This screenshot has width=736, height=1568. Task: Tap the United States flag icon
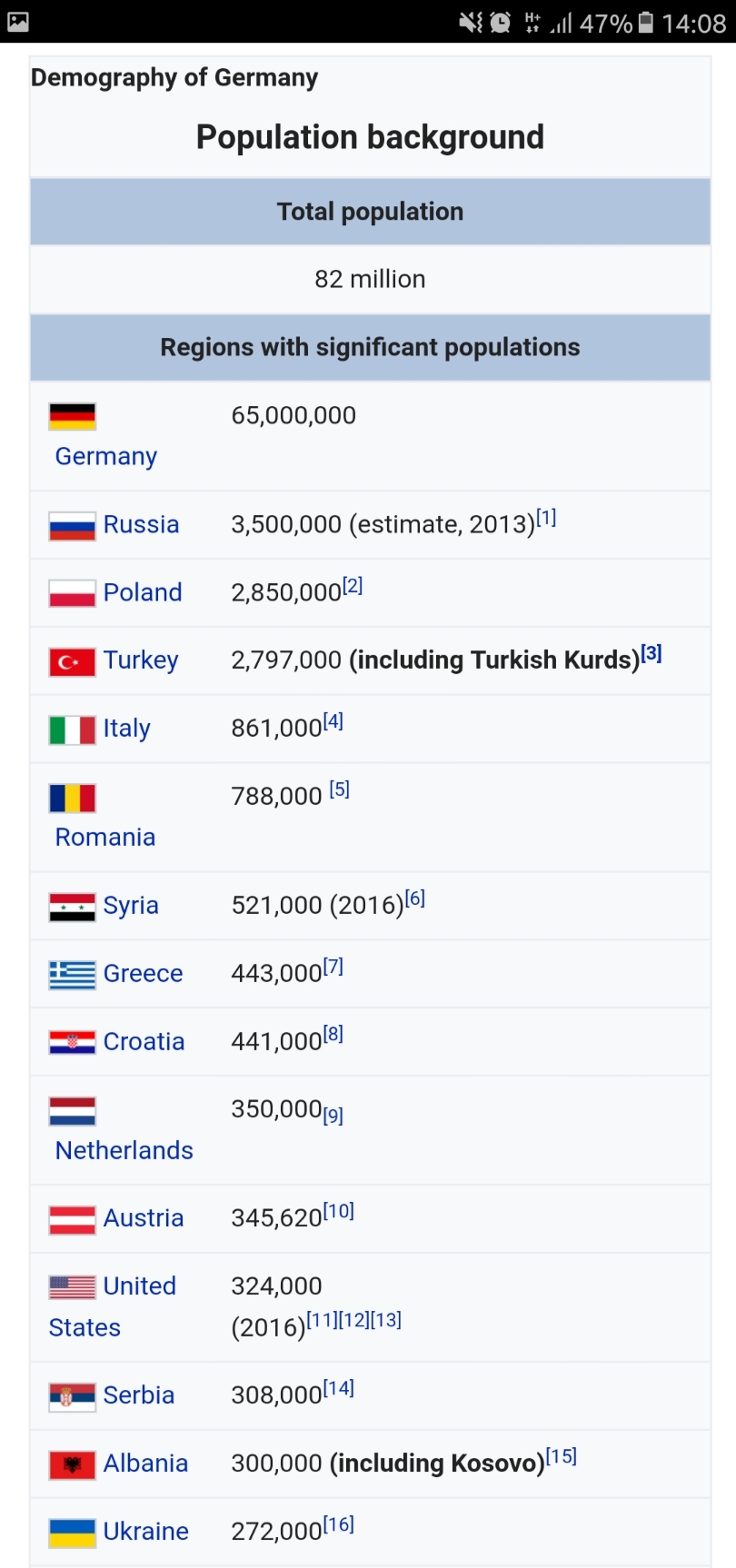pos(72,1287)
